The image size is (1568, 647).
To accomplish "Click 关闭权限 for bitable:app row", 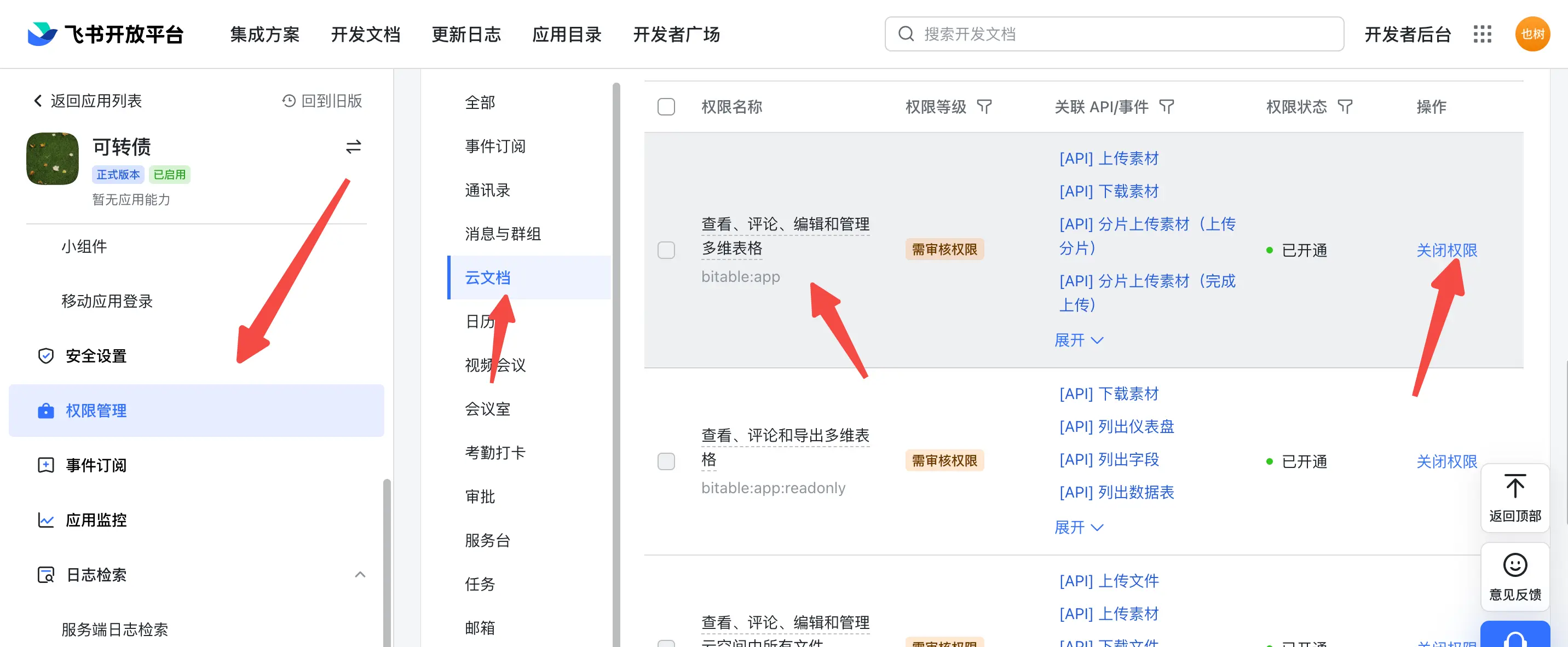I will click(x=1446, y=250).
